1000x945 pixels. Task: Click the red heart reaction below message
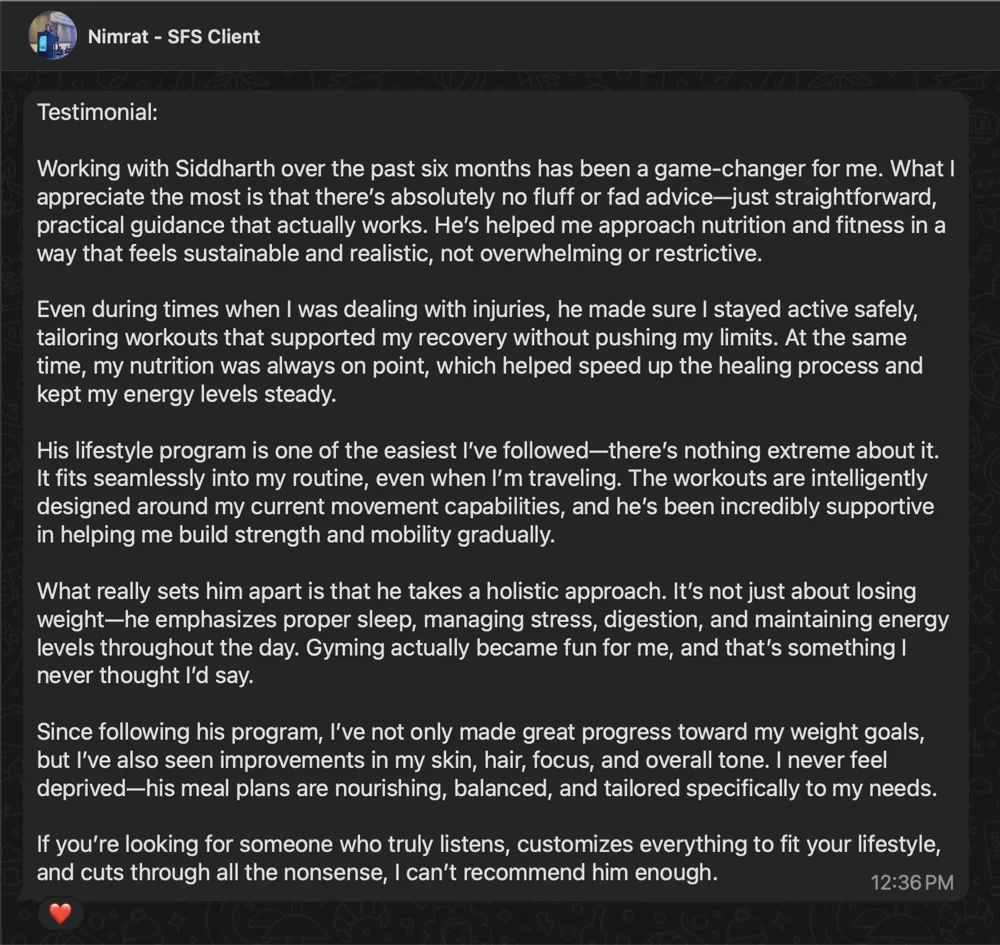(x=60, y=913)
